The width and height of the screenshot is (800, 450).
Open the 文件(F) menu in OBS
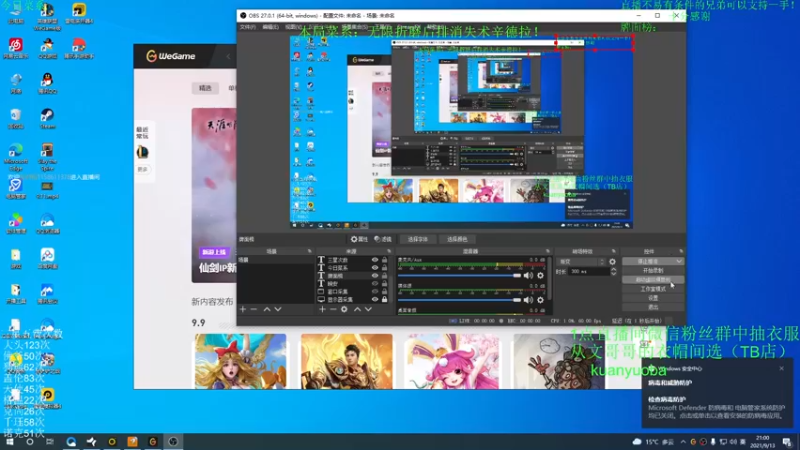coord(247,27)
